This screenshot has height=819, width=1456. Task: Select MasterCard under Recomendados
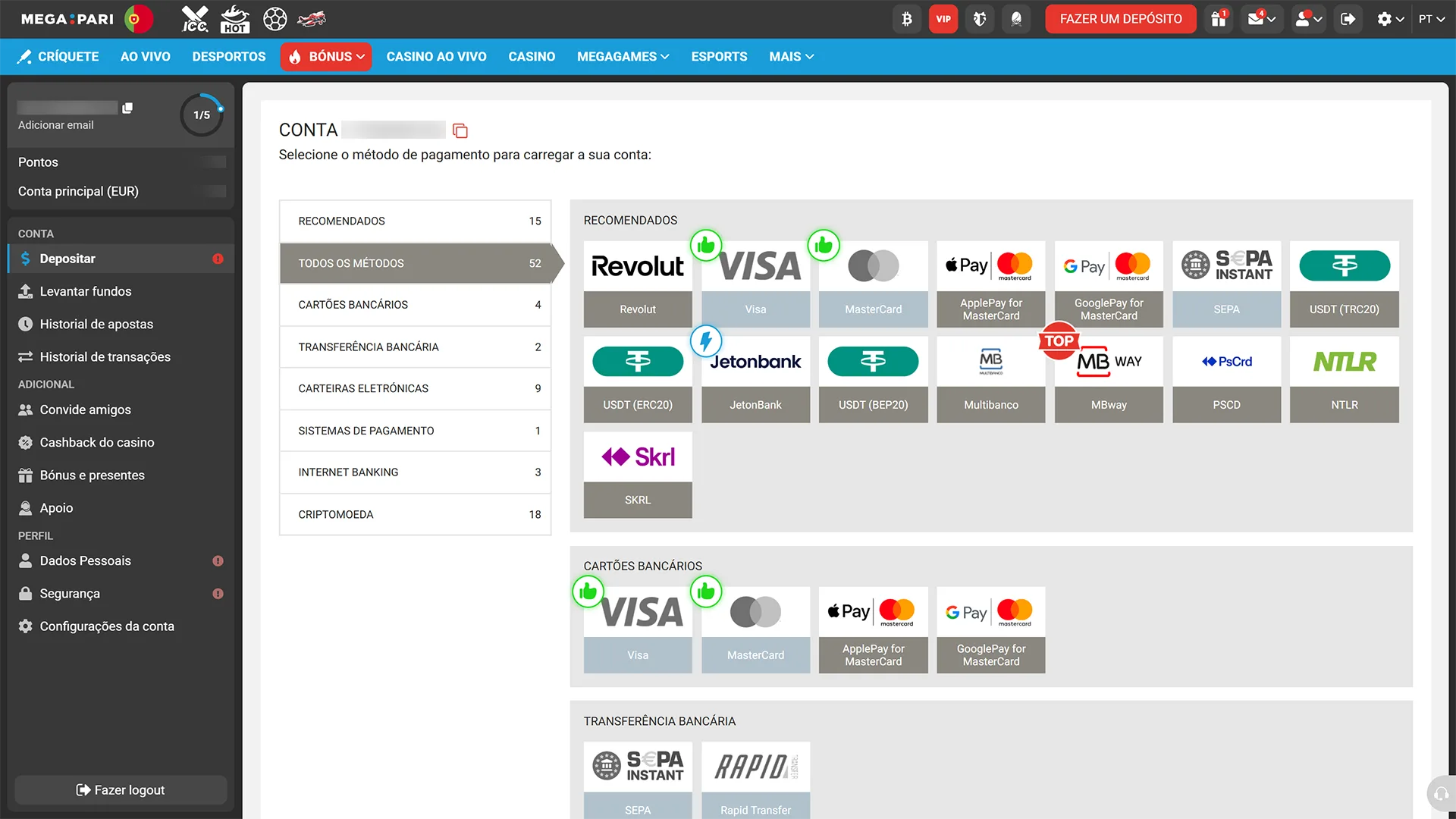coord(873,284)
